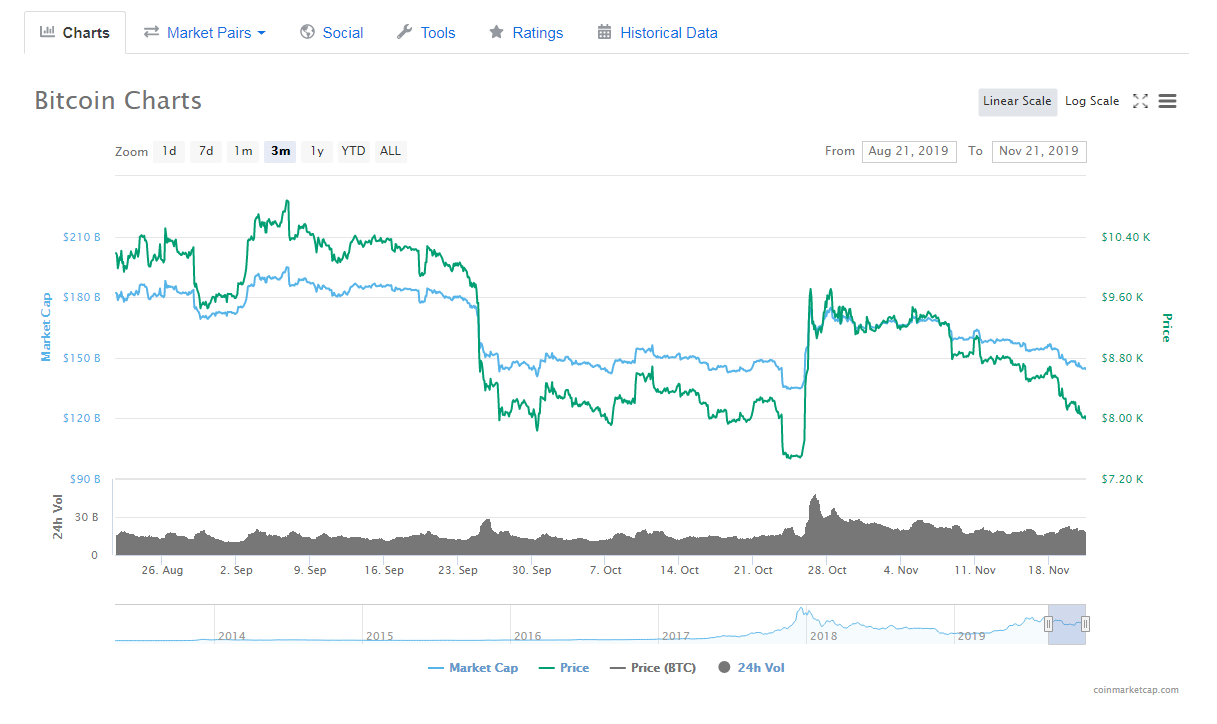Edit the From date field Aug 21, 2019
The height and width of the screenshot is (724, 1217).
(x=909, y=151)
